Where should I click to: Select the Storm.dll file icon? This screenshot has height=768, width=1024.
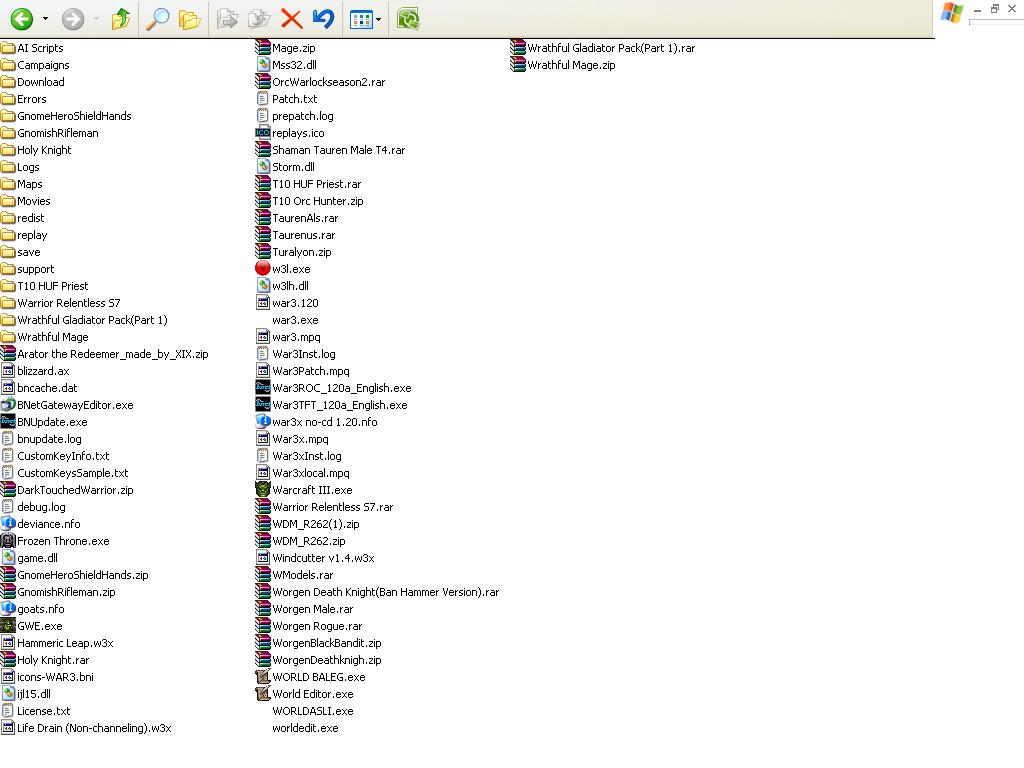[x=263, y=167]
